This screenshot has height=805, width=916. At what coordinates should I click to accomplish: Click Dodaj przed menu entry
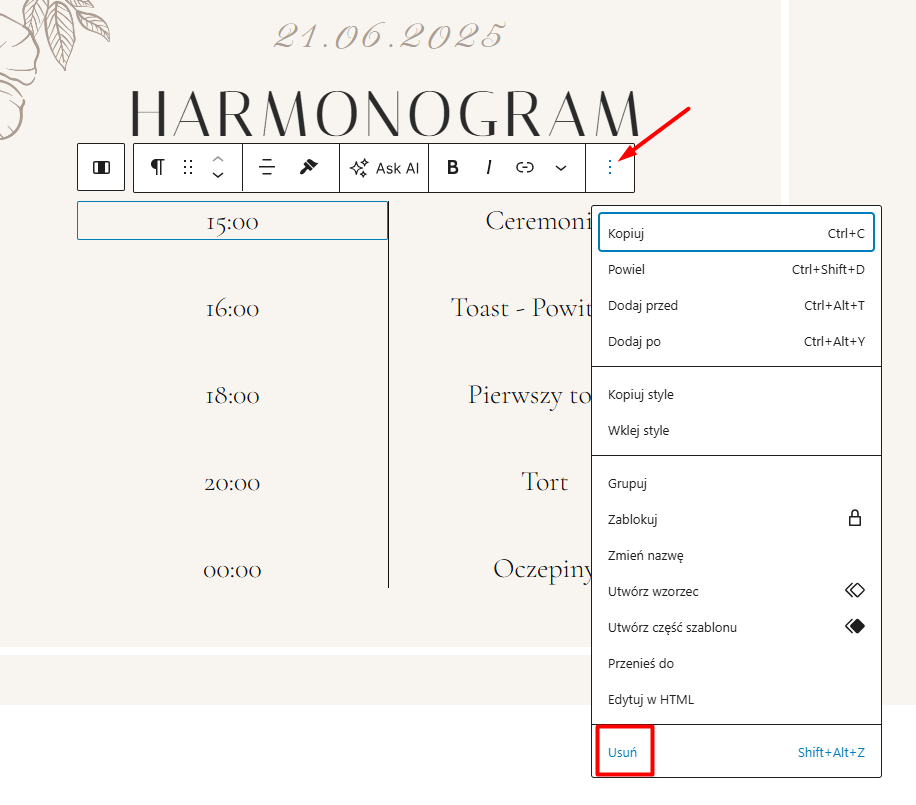pyautogui.click(x=736, y=305)
